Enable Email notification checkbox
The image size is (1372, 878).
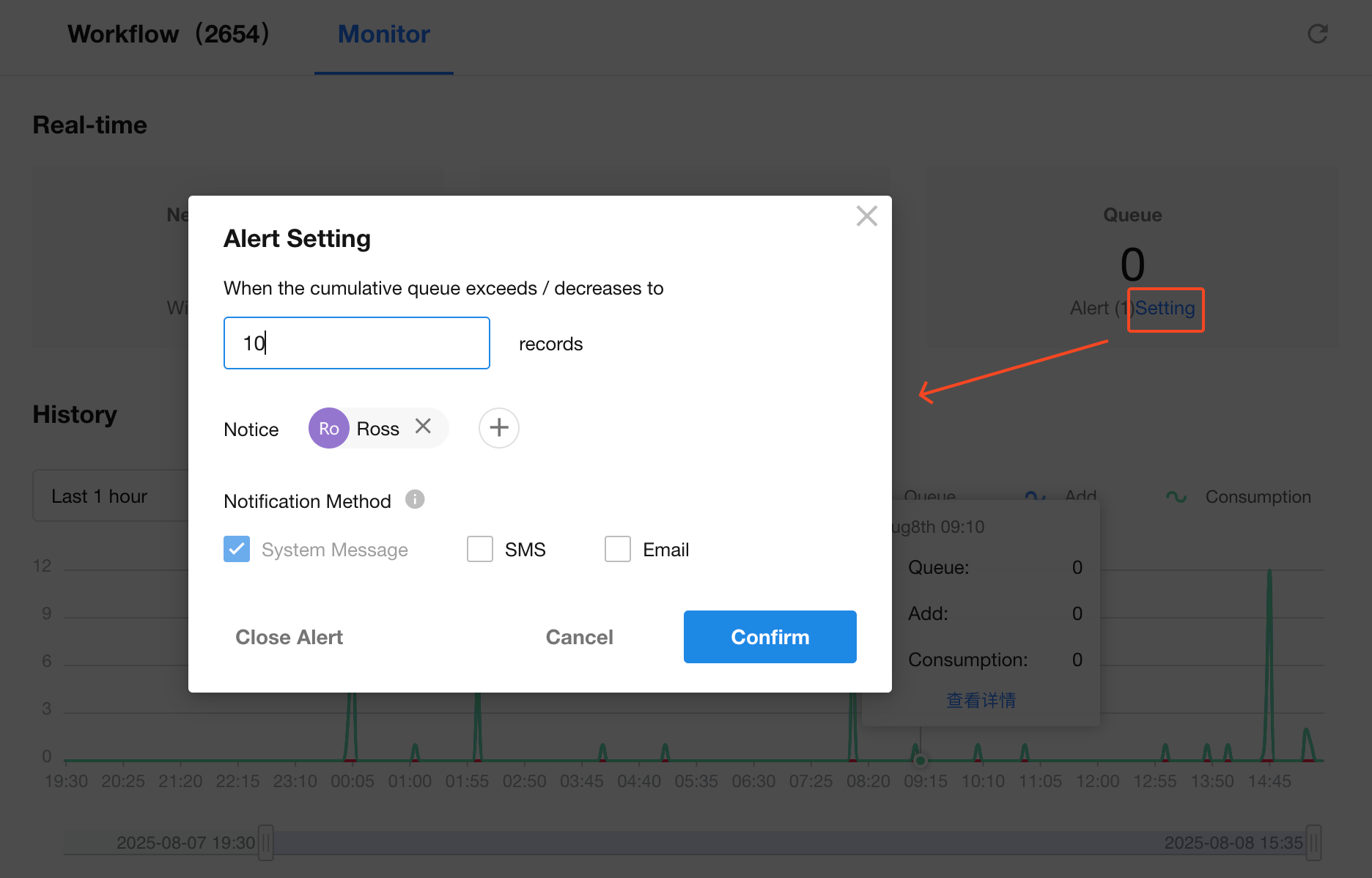click(x=618, y=549)
